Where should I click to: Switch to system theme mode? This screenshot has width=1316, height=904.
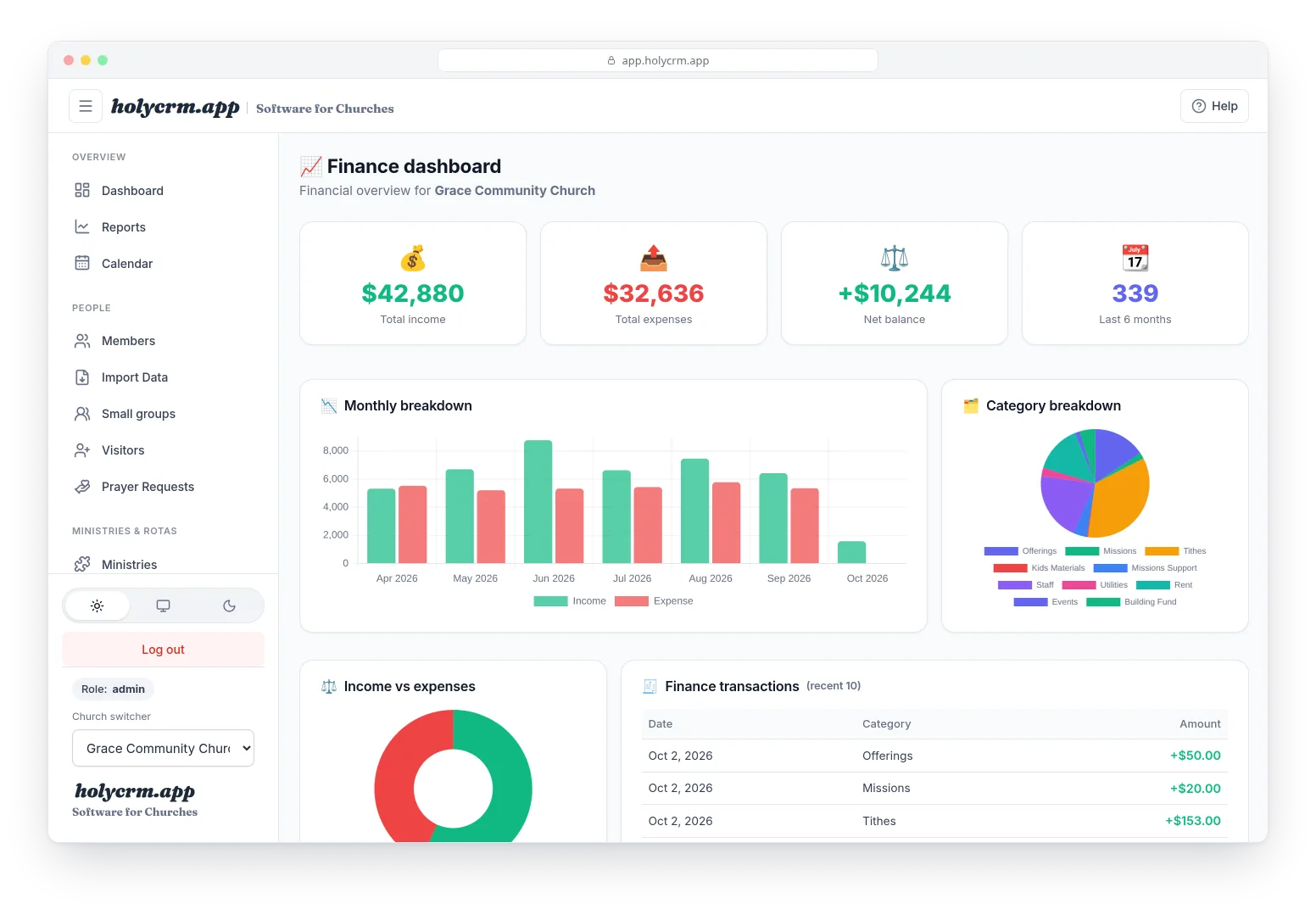(164, 605)
